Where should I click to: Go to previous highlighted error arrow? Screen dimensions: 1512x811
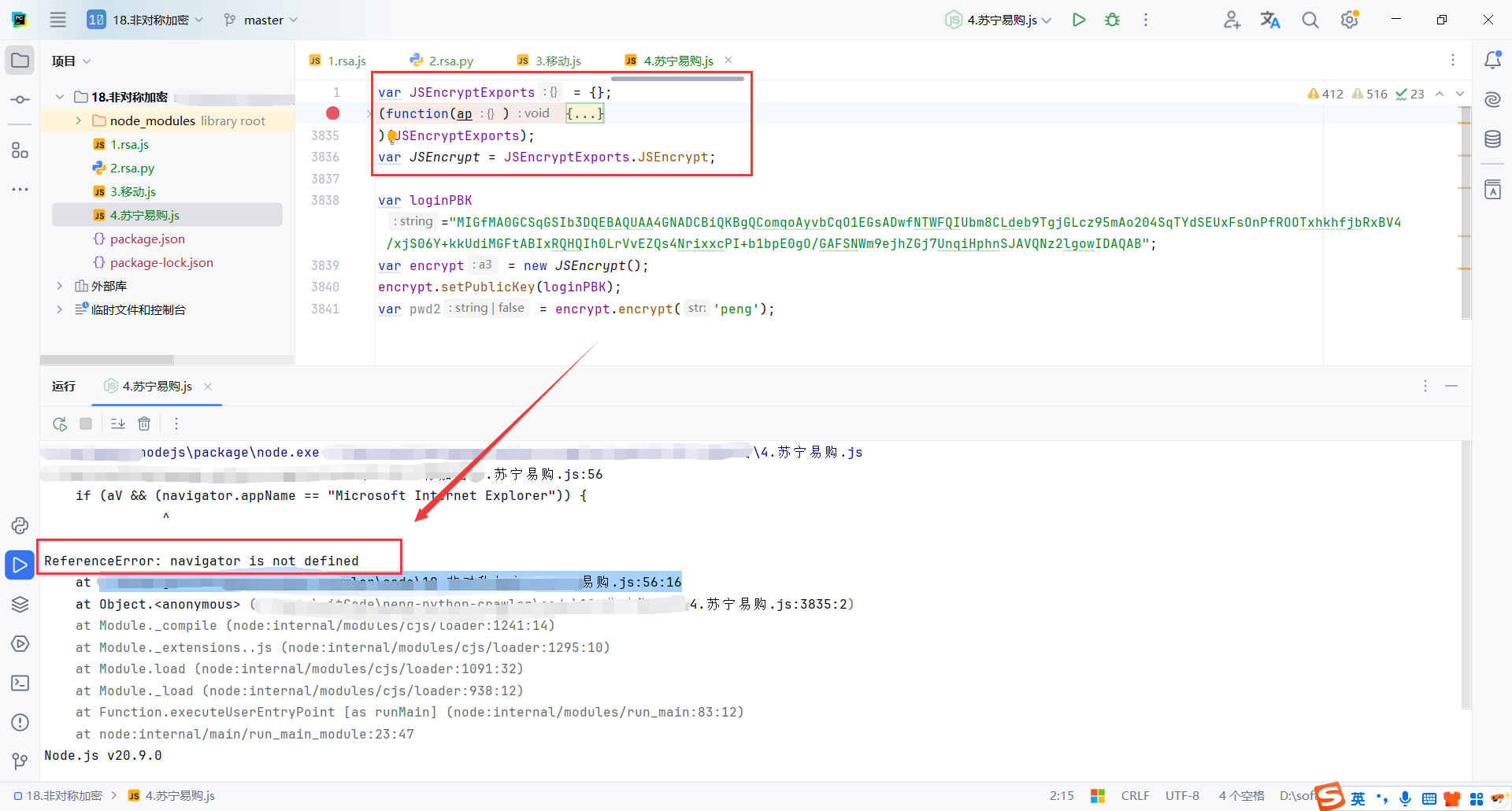coord(1440,94)
